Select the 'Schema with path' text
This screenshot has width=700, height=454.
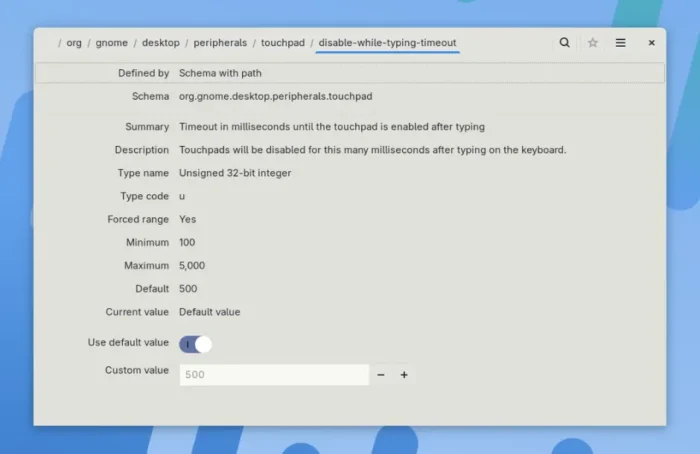(220, 73)
